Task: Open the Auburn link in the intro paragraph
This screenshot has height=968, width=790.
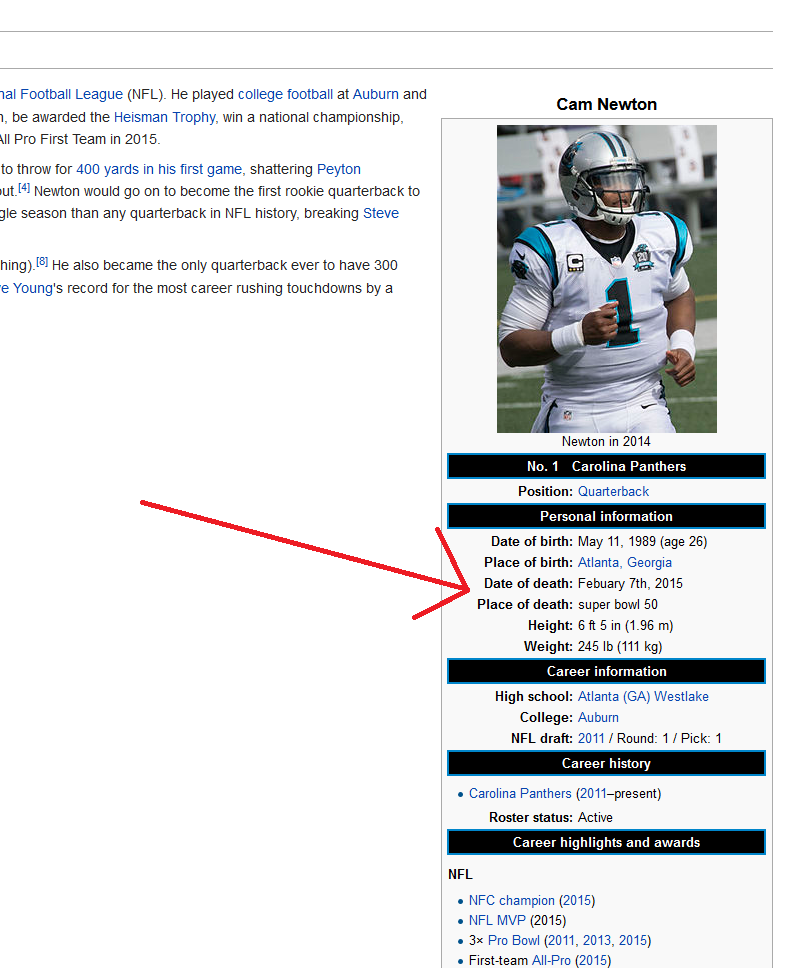Action: (375, 94)
